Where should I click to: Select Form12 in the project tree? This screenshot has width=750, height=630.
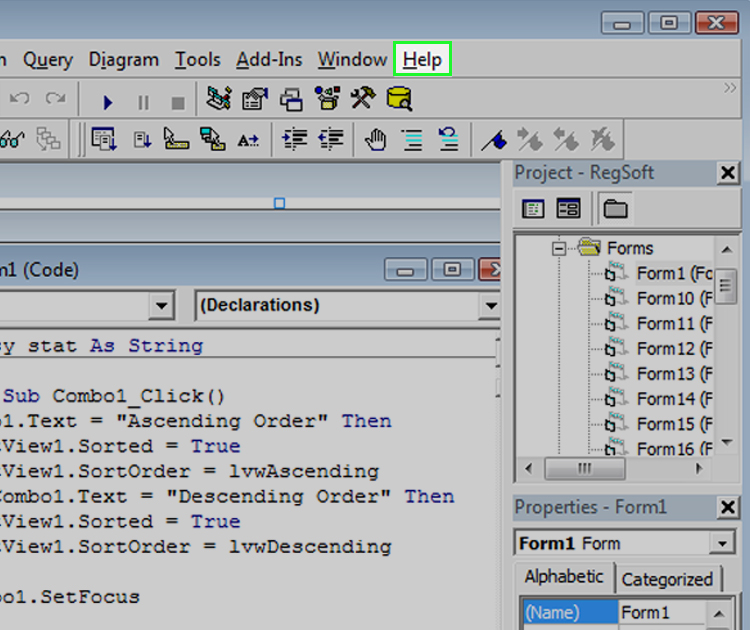tap(666, 349)
